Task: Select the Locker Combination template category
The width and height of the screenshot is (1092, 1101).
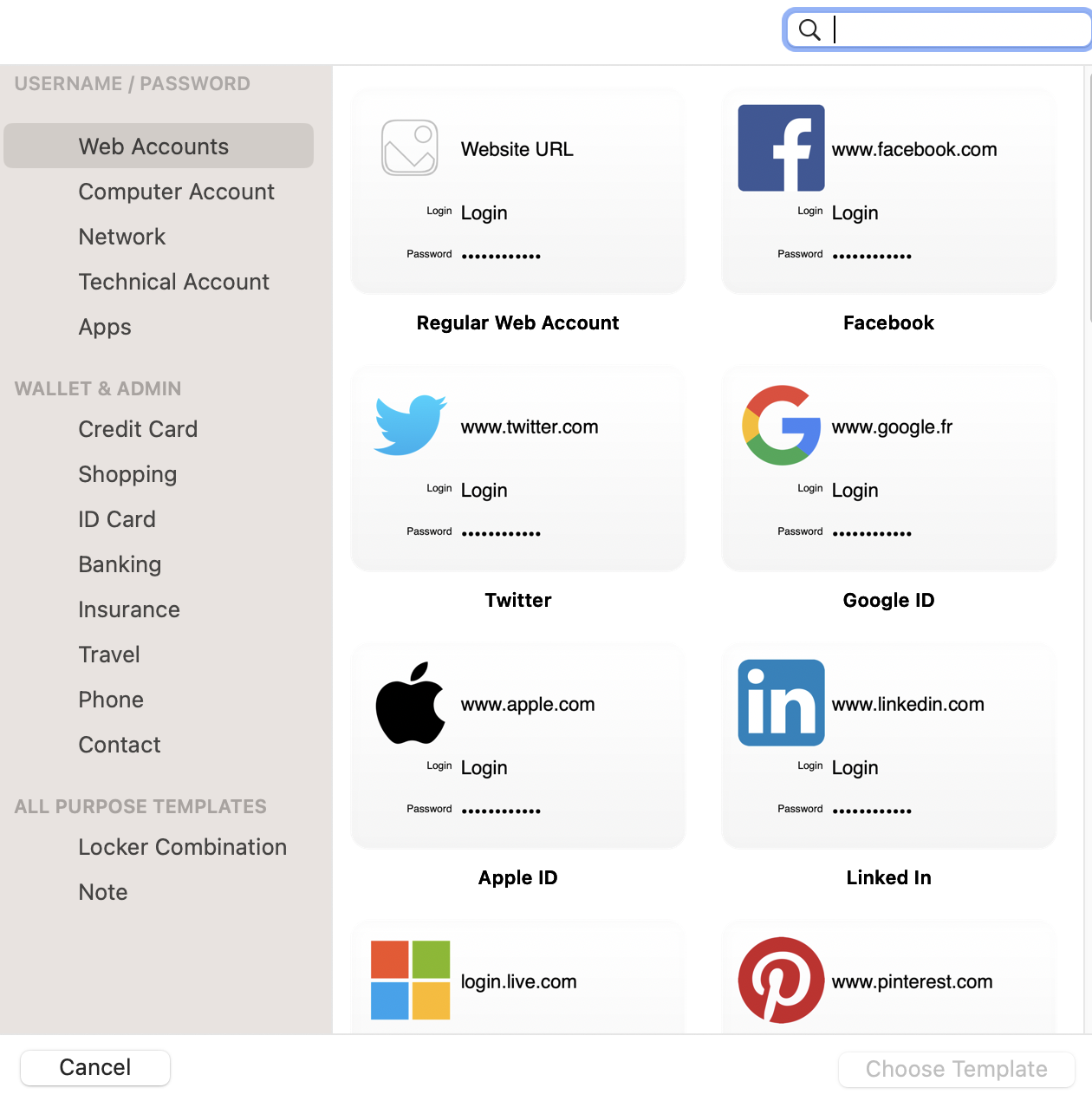Action: (x=182, y=847)
